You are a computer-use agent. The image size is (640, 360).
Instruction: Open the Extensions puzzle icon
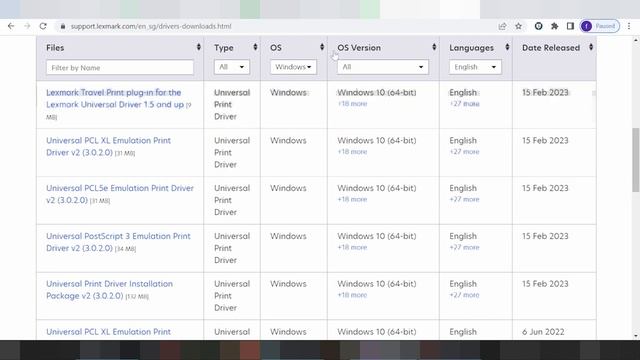point(554,26)
